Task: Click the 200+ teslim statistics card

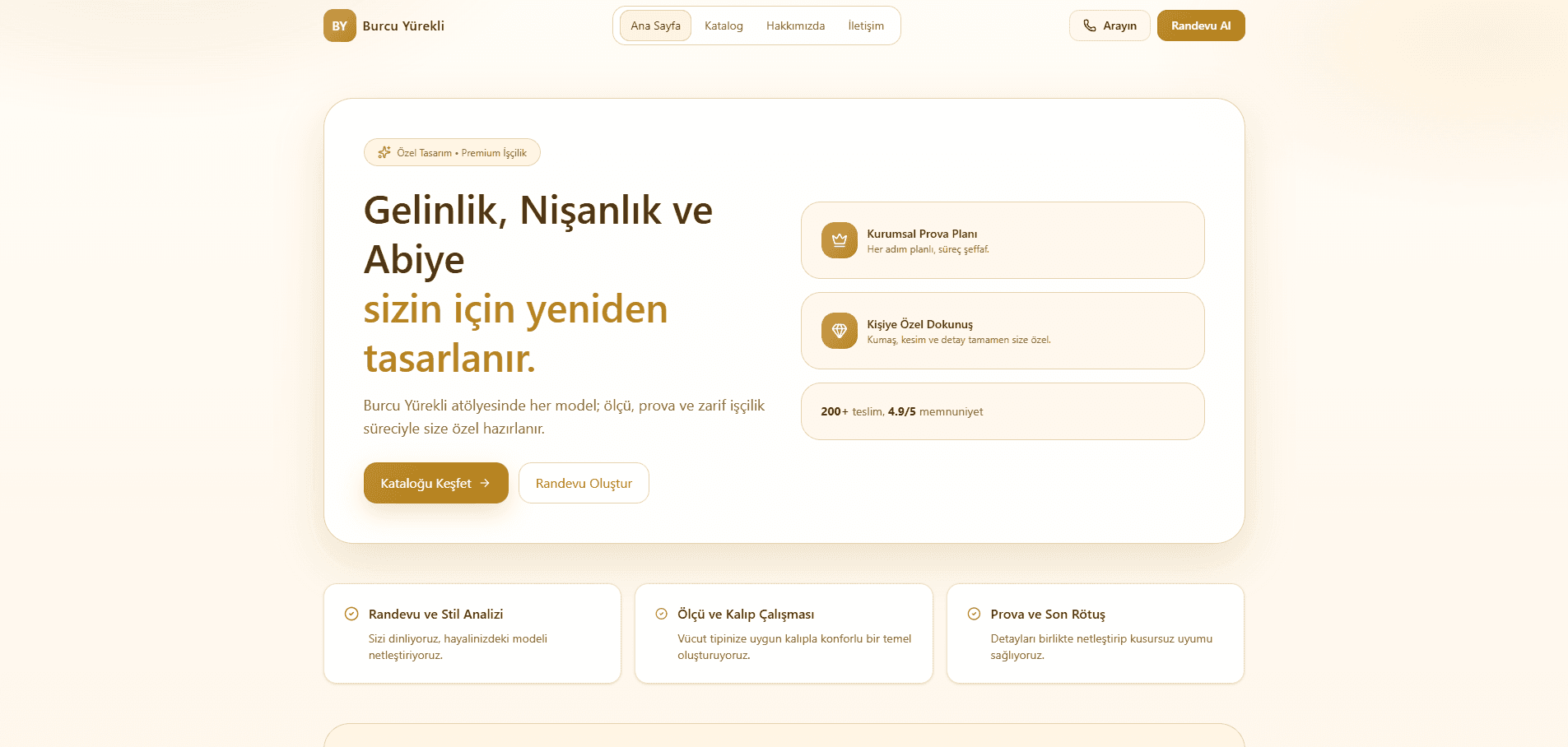Action: pos(1003,411)
